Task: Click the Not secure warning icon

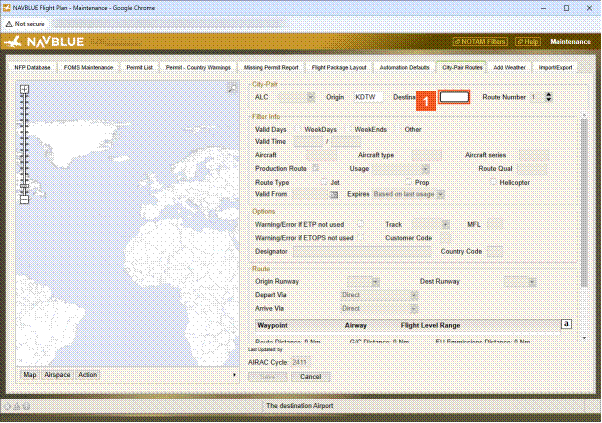Action: click(9, 24)
